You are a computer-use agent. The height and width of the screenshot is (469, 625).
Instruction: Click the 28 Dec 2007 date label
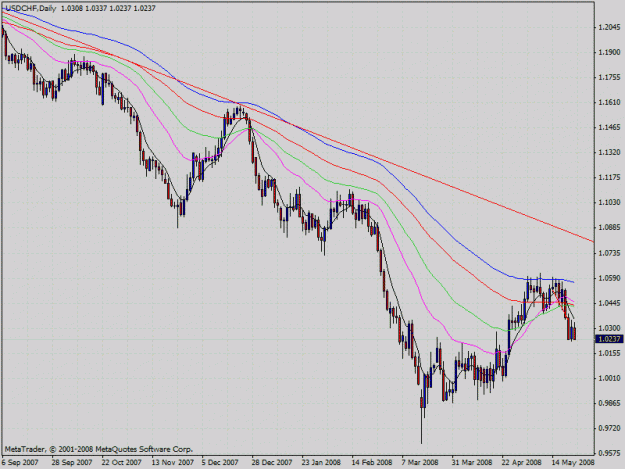pos(272,463)
